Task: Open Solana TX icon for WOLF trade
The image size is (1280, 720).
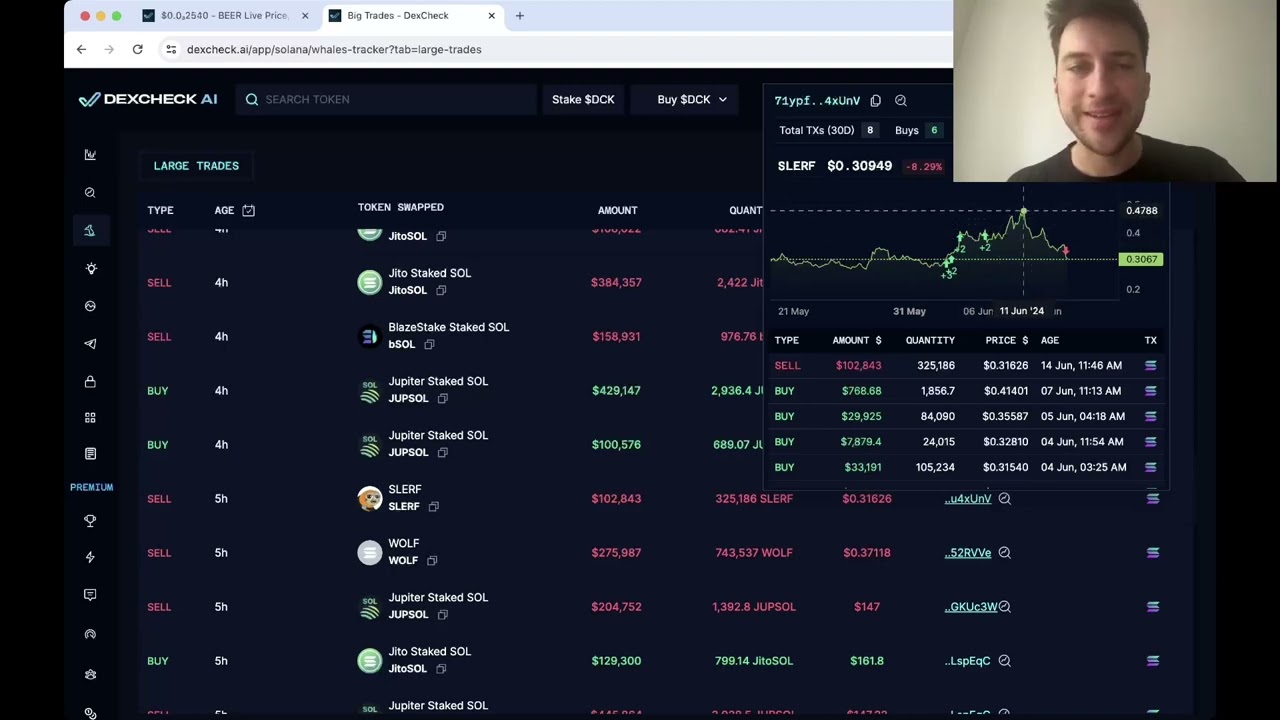Action: (x=1153, y=552)
